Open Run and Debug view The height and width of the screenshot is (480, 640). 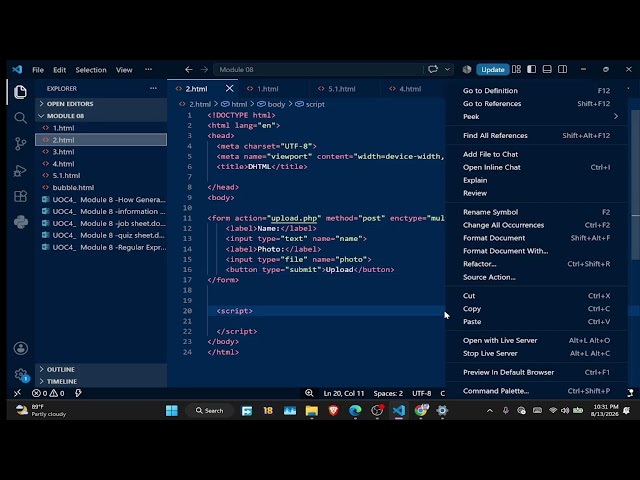click(20, 170)
